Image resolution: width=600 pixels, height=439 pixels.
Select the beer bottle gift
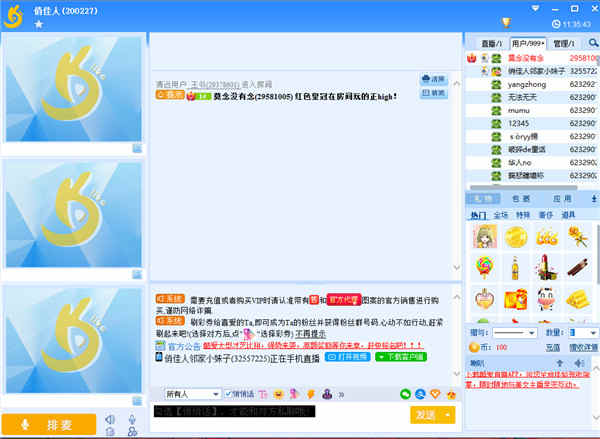tap(515, 268)
